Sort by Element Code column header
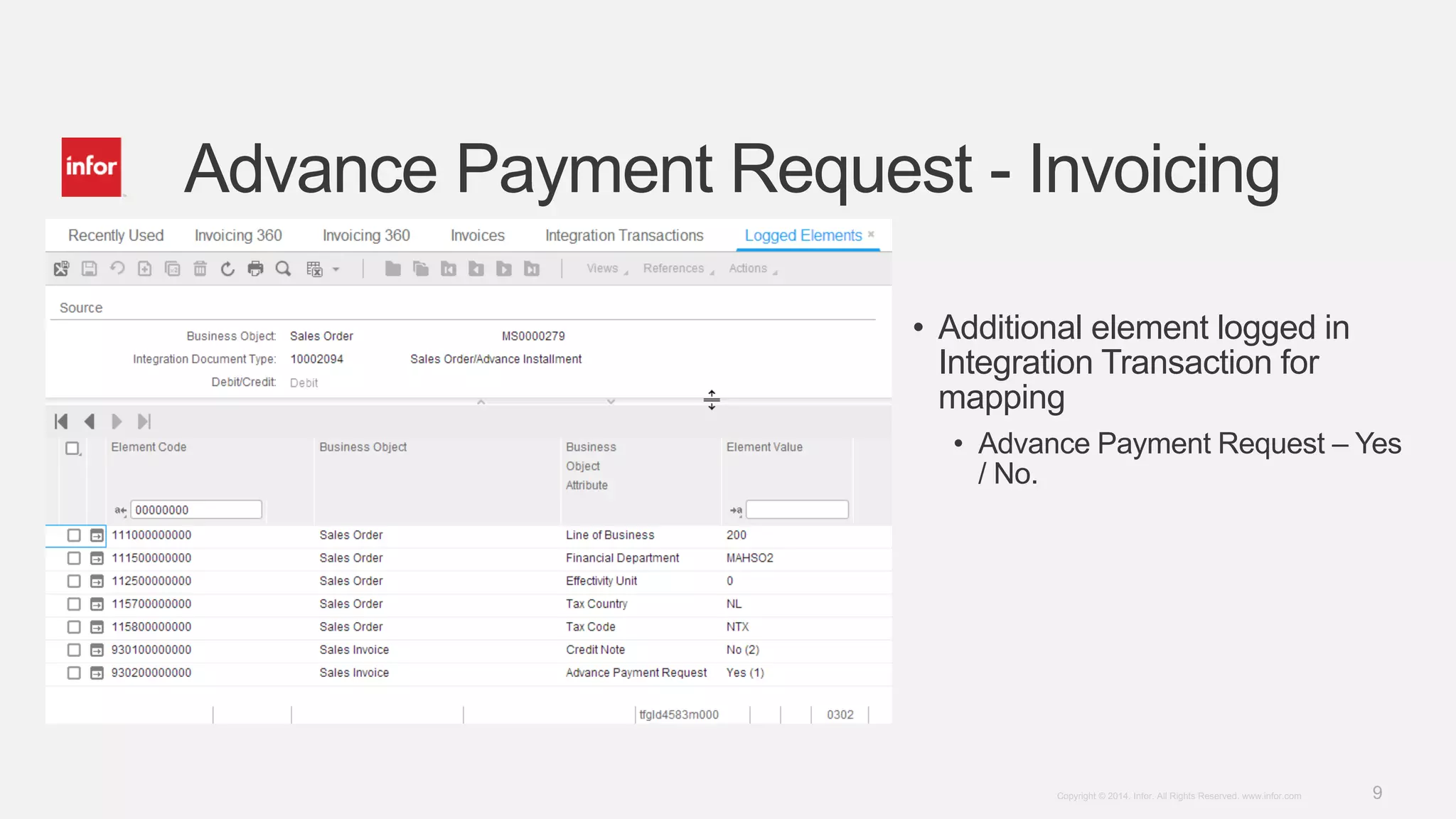Screen dimensions: 1456x819 click(x=149, y=447)
